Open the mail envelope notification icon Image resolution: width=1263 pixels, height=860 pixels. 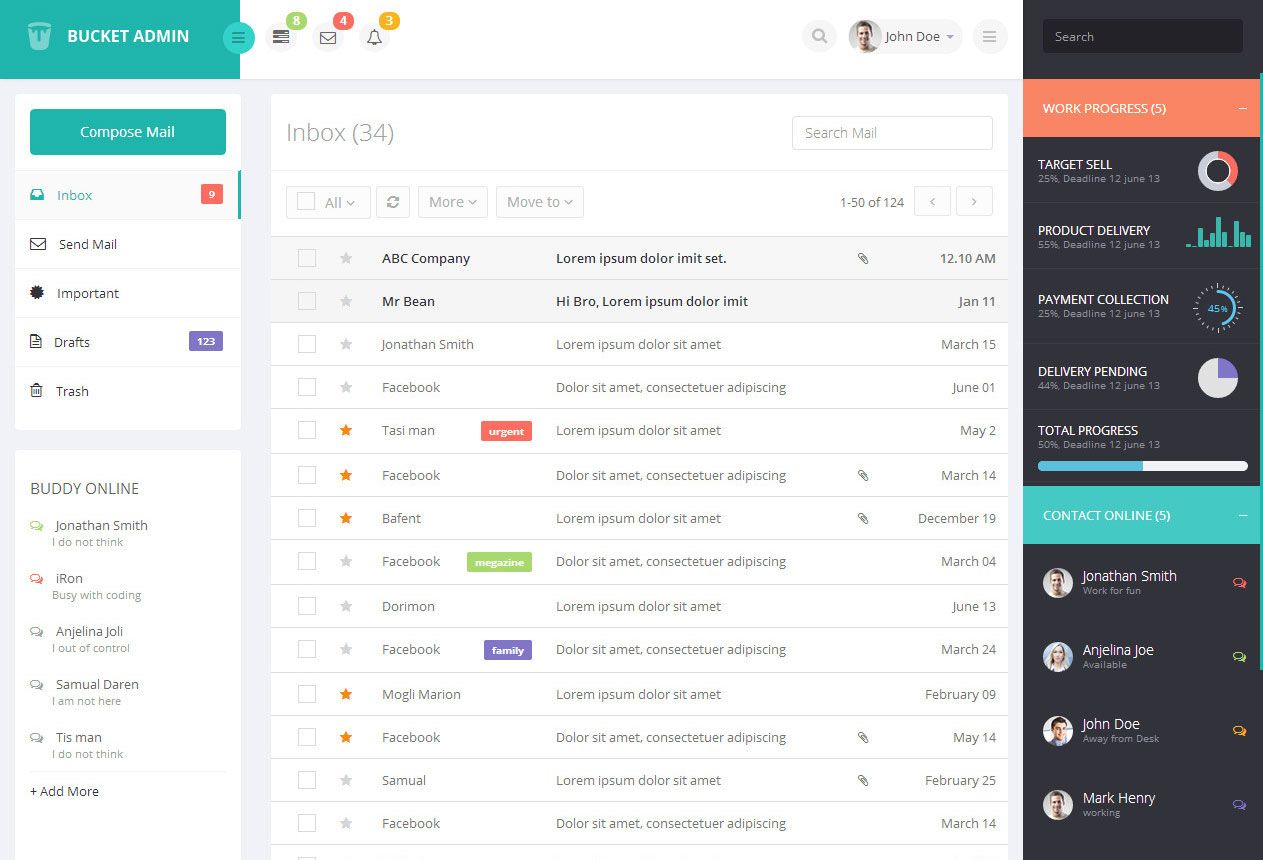(328, 38)
